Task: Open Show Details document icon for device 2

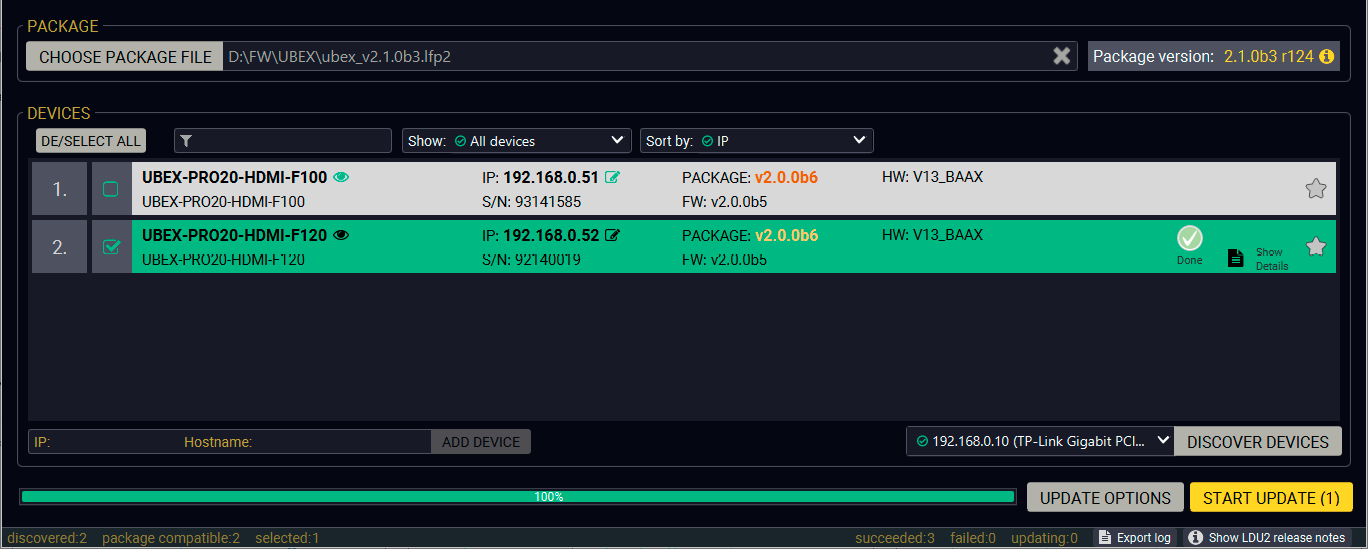Action: [x=1236, y=258]
